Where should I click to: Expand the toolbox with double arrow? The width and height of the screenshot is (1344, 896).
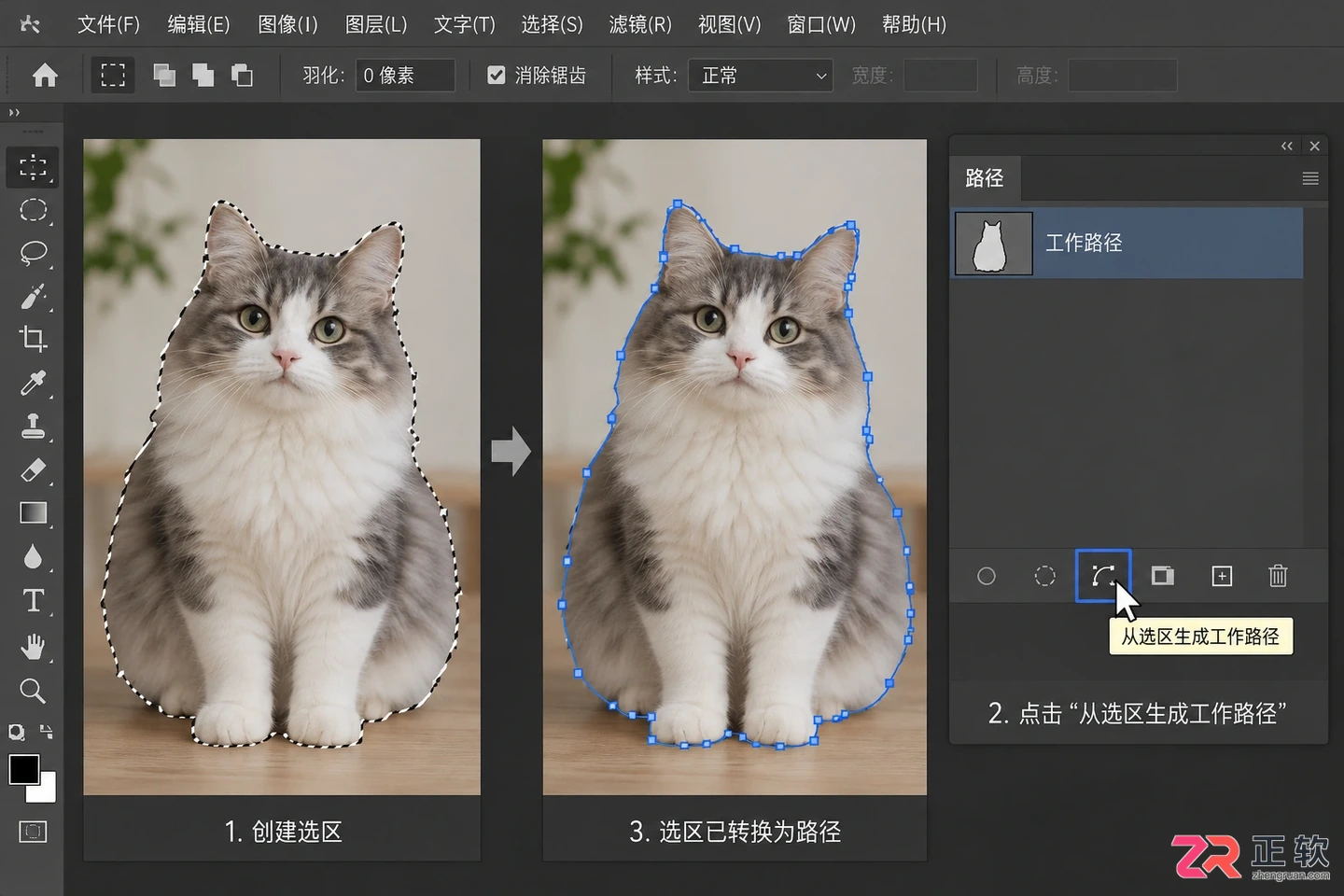coord(14,113)
